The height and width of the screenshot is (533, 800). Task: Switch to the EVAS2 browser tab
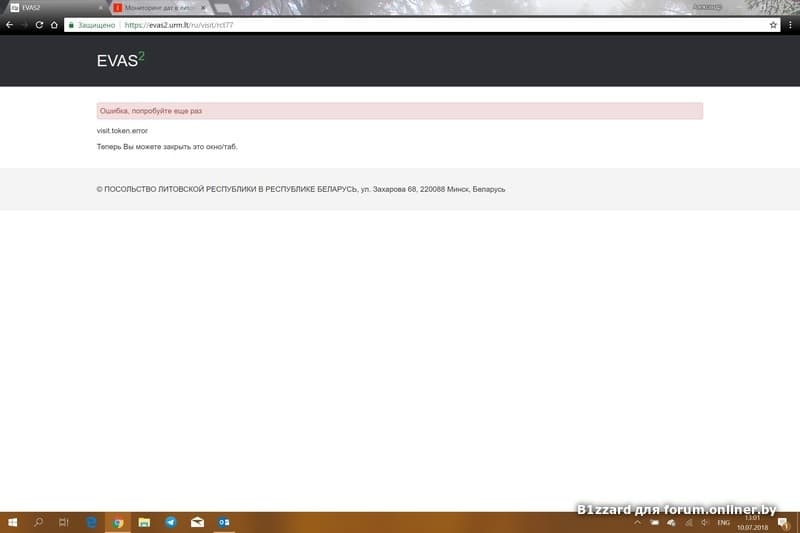[54, 8]
